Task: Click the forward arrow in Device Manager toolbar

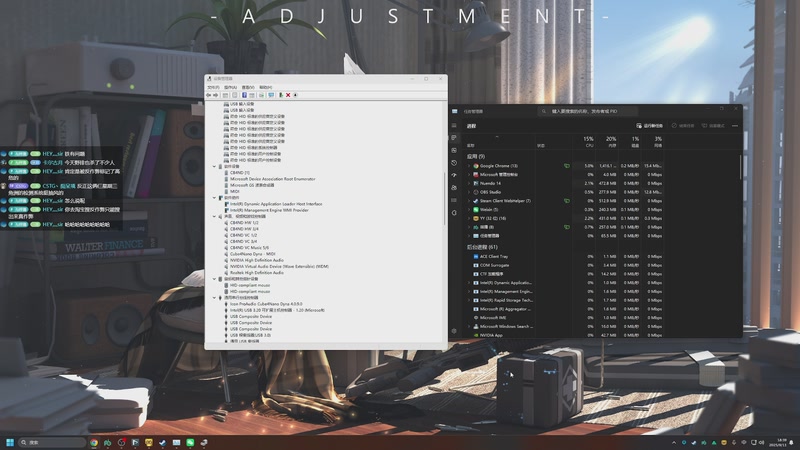Action: (215, 95)
